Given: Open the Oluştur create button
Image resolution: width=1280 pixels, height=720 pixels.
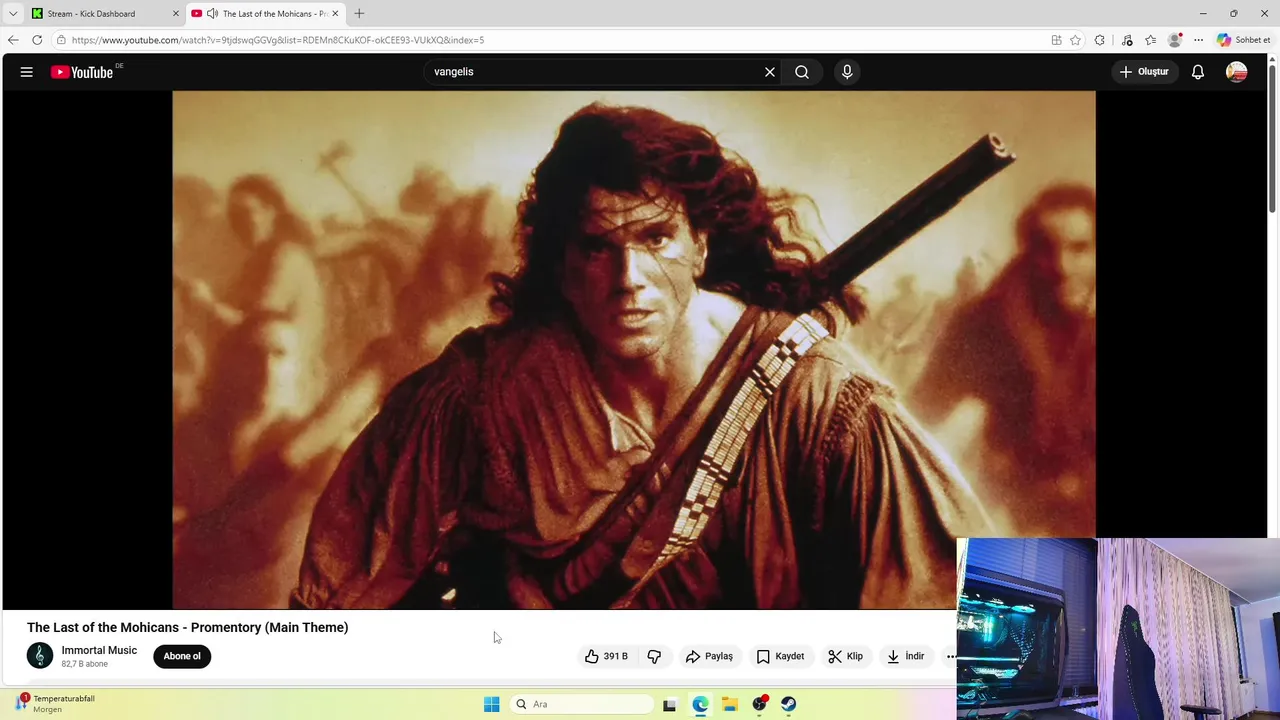Looking at the screenshot, I should point(1145,72).
